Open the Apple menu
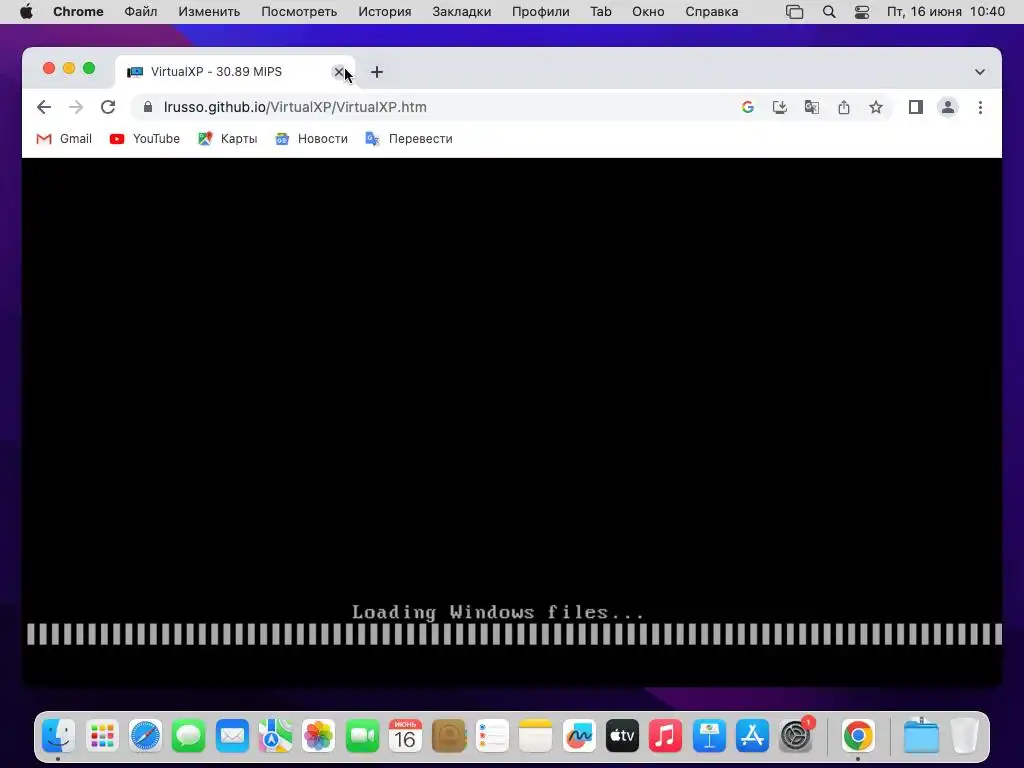The height and width of the screenshot is (768, 1024). [x=26, y=12]
